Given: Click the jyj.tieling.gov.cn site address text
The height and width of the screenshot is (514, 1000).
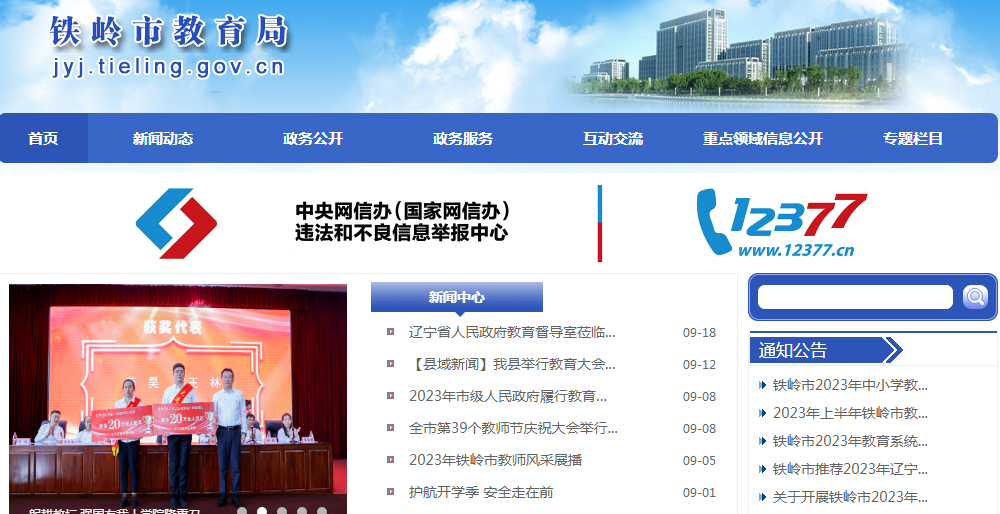Looking at the screenshot, I should (168, 66).
